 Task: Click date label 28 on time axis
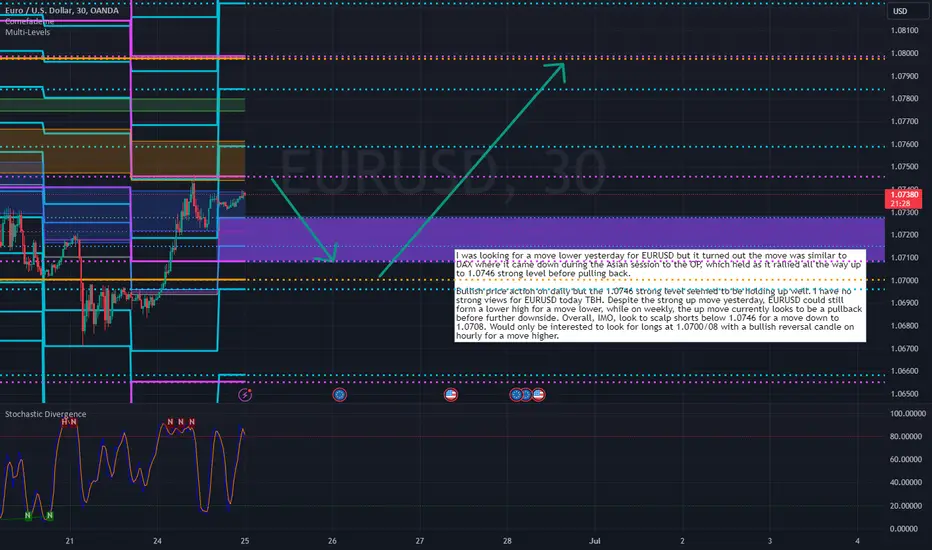[x=507, y=541]
